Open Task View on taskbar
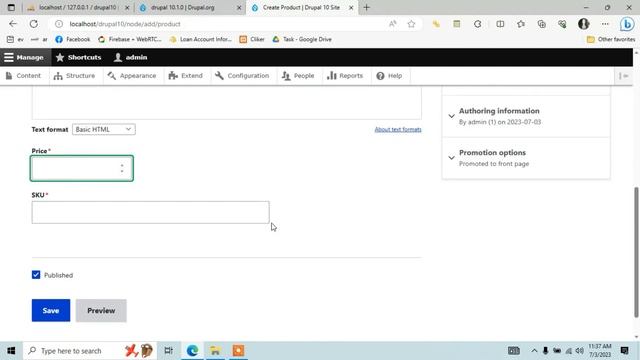This screenshot has height=360, width=640. click(168, 351)
